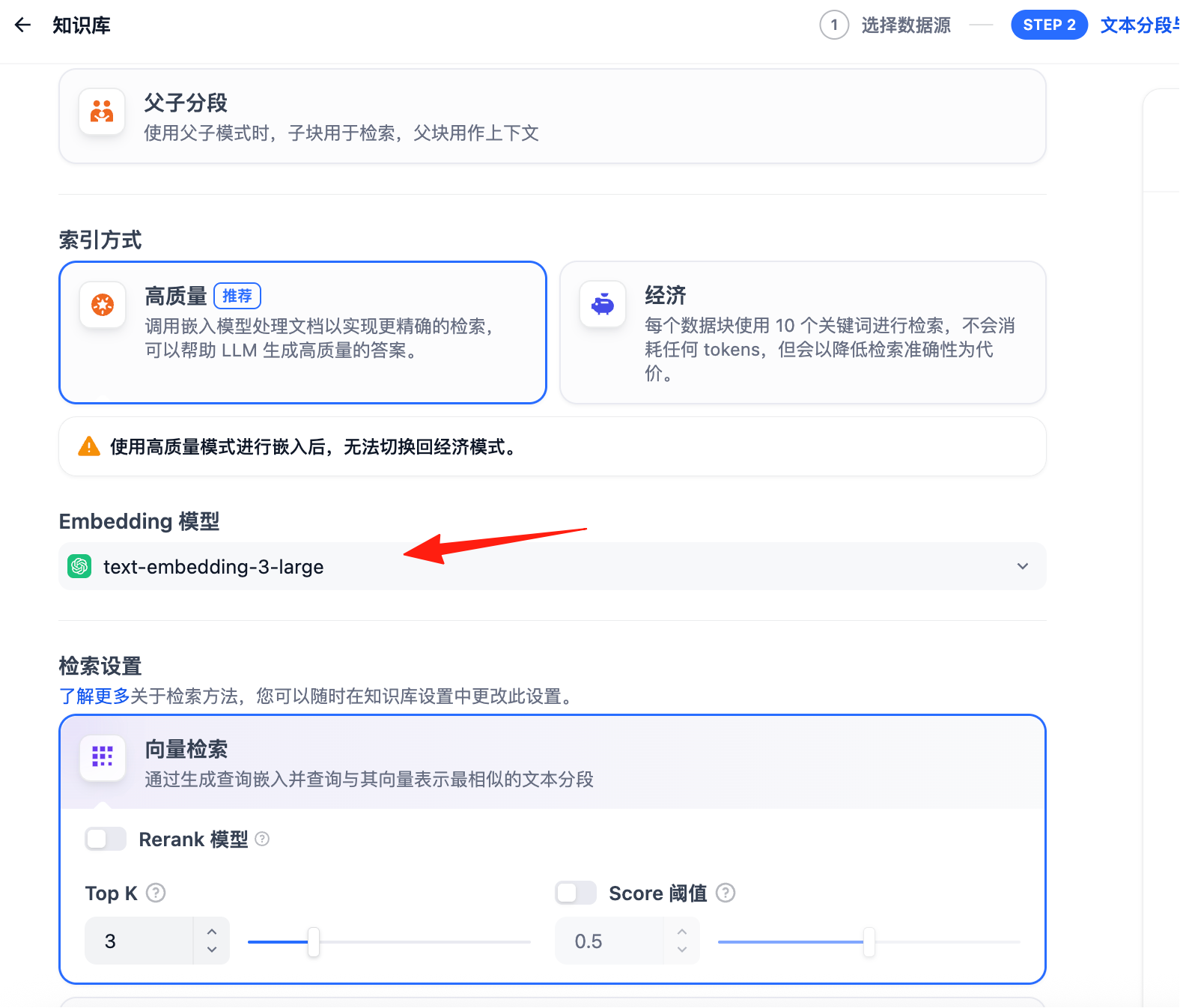Enable the Score 阈值 switch
1180x1008 pixels.
point(576,893)
